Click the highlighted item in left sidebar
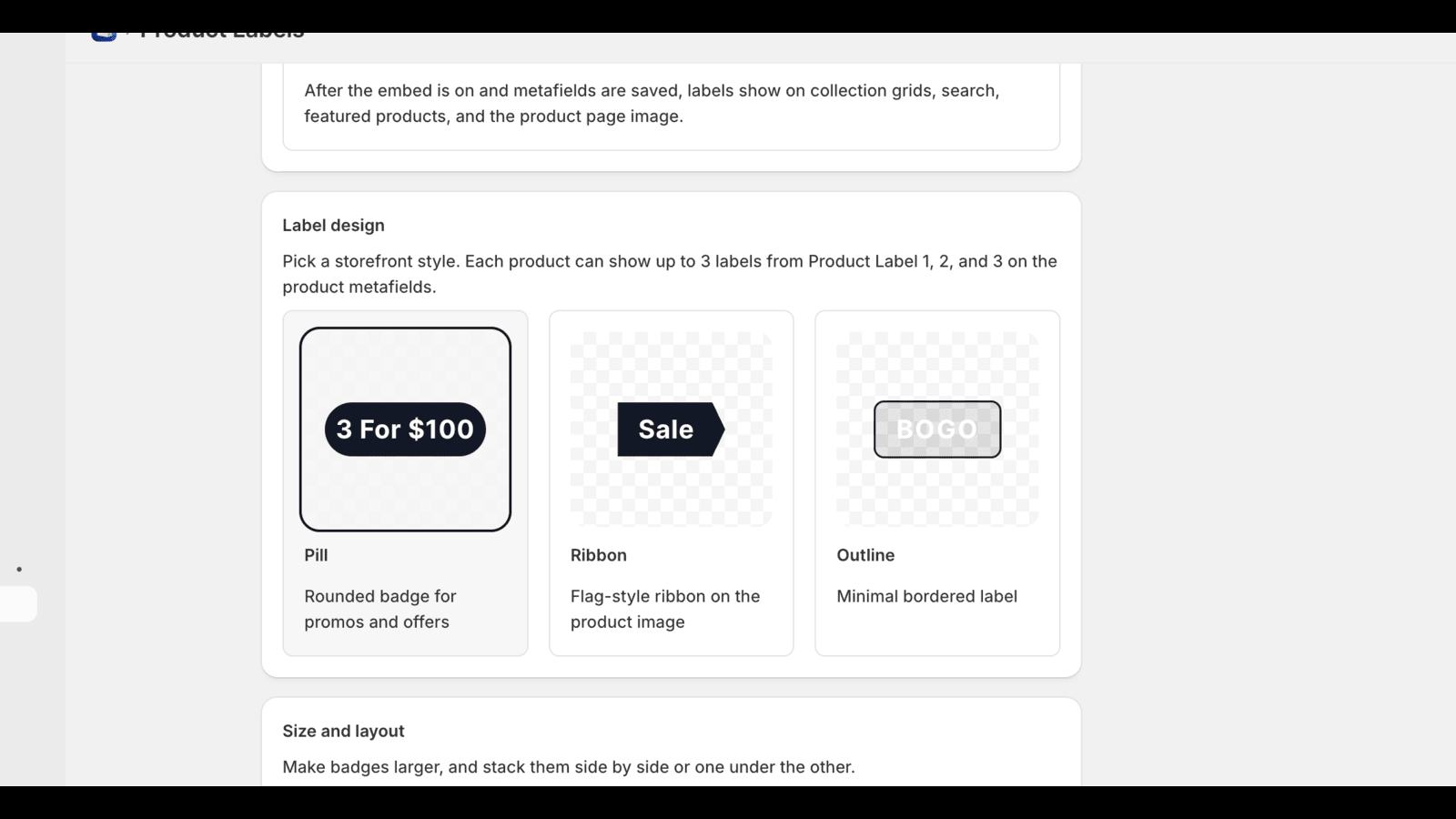Image resolution: width=1456 pixels, height=819 pixels. [18, 604]
